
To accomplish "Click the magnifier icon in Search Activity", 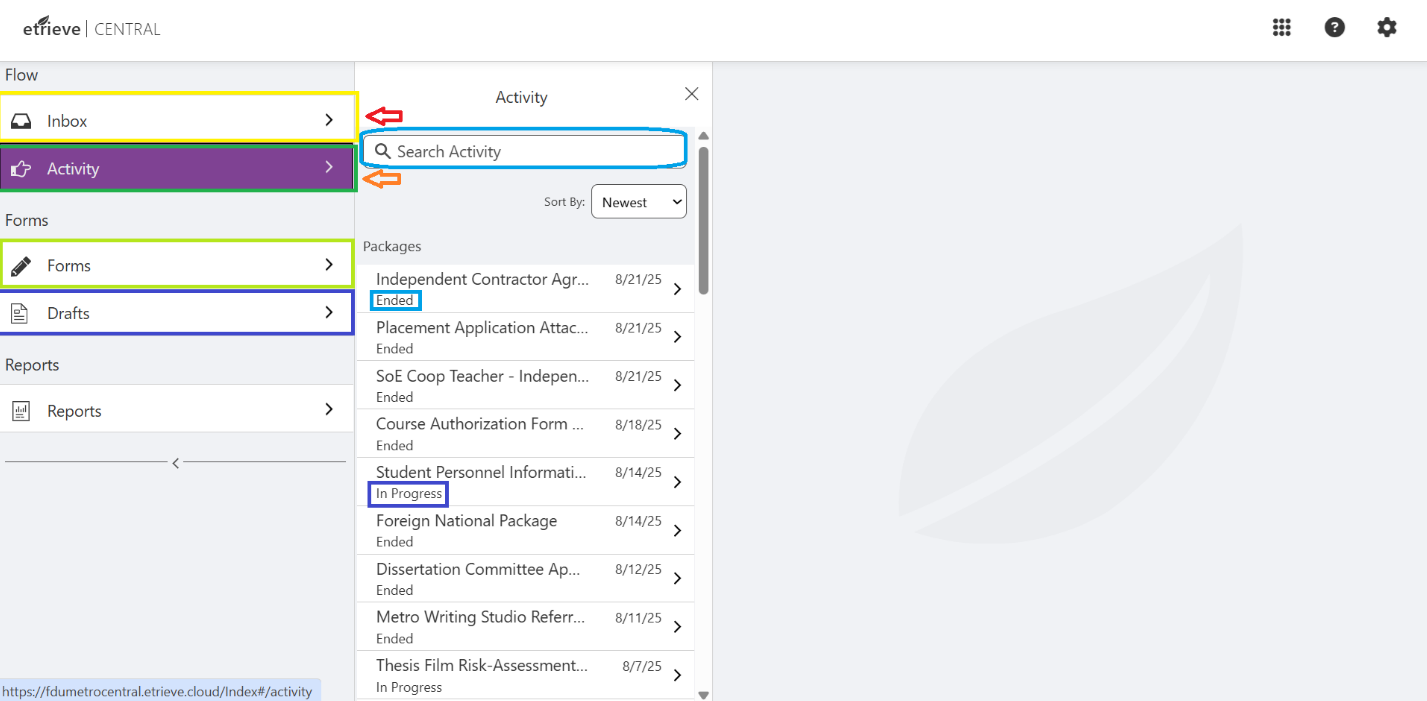I will coord(382,151).
